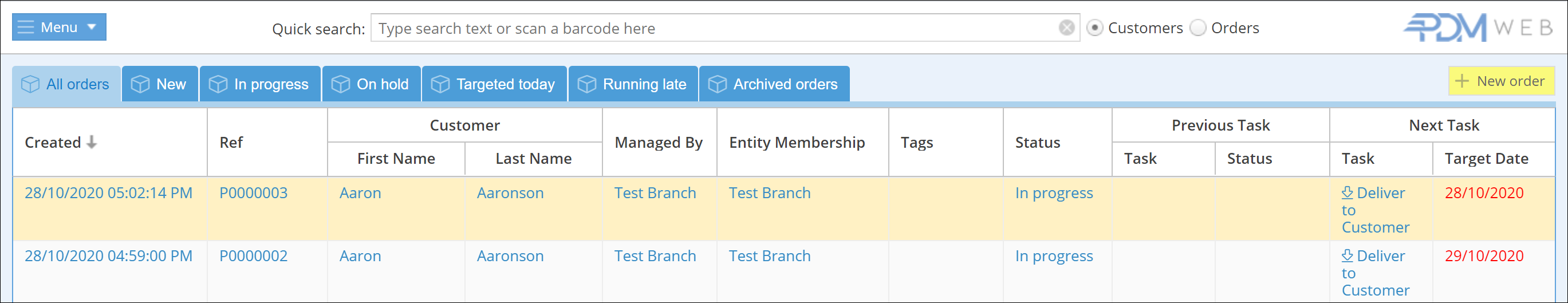Image resolution: width=1568 pixels, height=303 pixels.
Task: Click the clear search text icon
Action: (x=1066, y=28)
